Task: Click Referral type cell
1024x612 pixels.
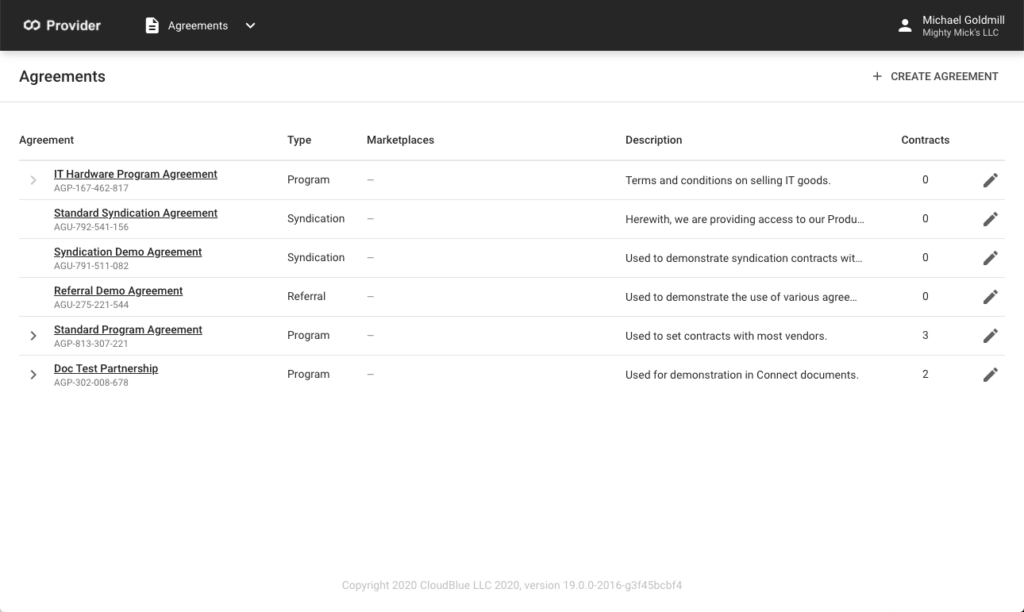Action: pyautogui.click(x=306, y=297)
